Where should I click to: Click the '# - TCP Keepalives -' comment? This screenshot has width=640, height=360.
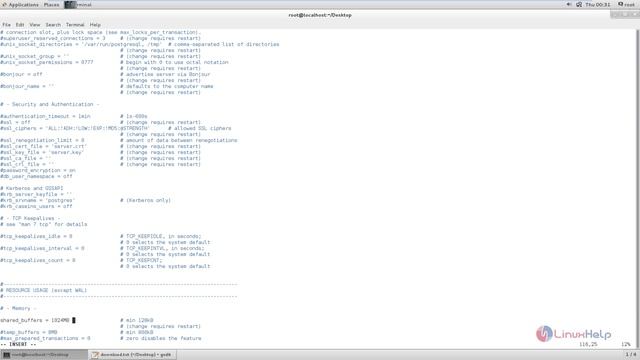tap(30, 218)
